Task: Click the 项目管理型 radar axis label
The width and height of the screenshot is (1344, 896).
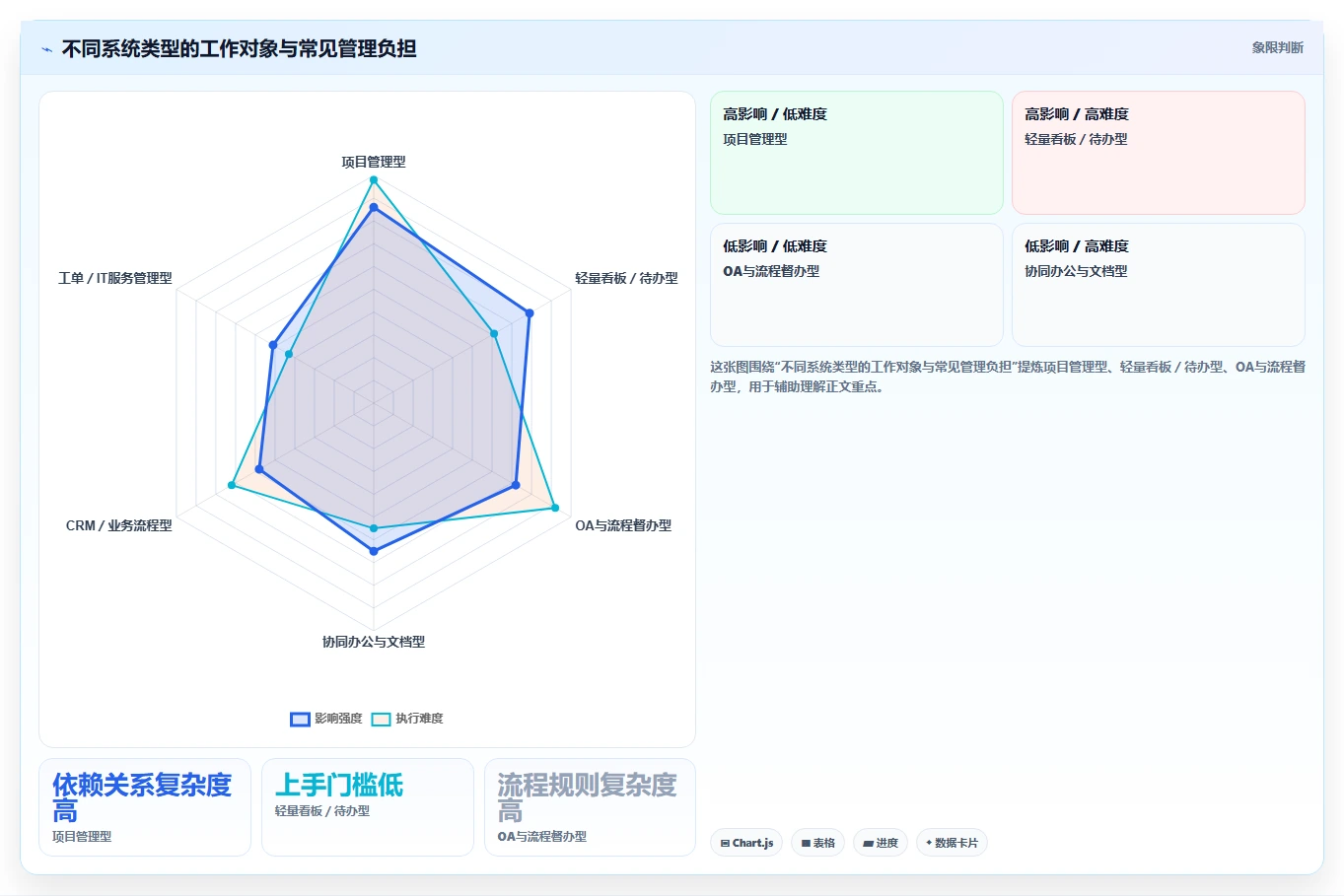Action: pyautogui.click(x=374, y=162)
